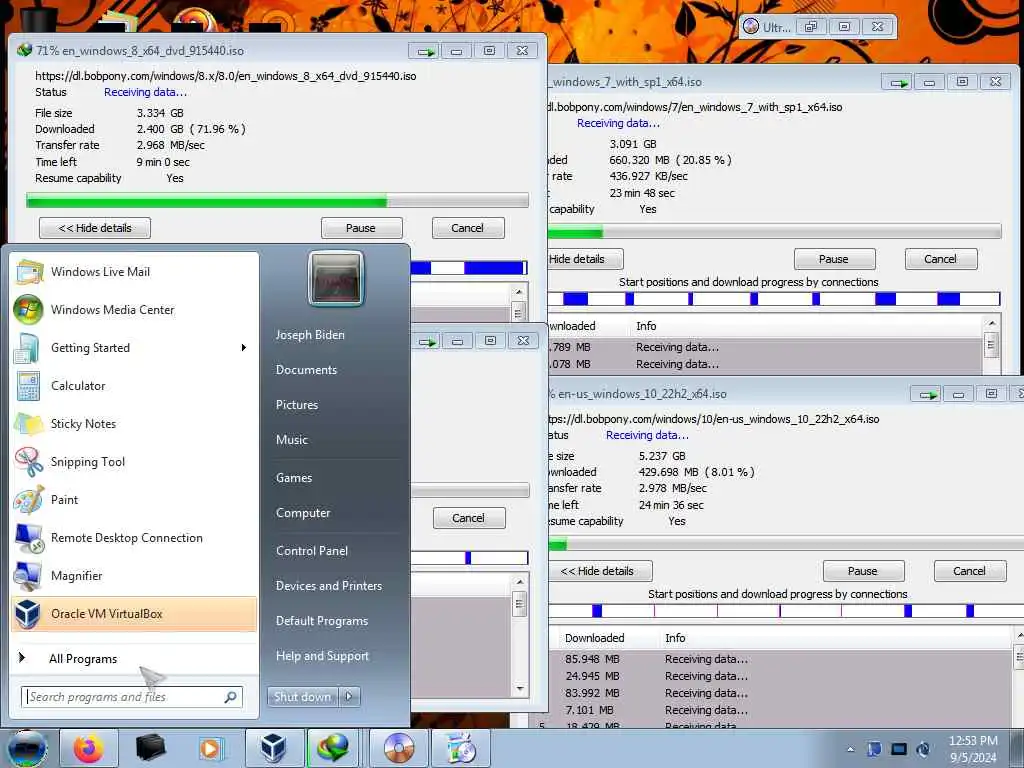This screenshot has height=768, width=1024.
Task: Click the Windows 7 download progress bar
Action: tap(775, 231)
